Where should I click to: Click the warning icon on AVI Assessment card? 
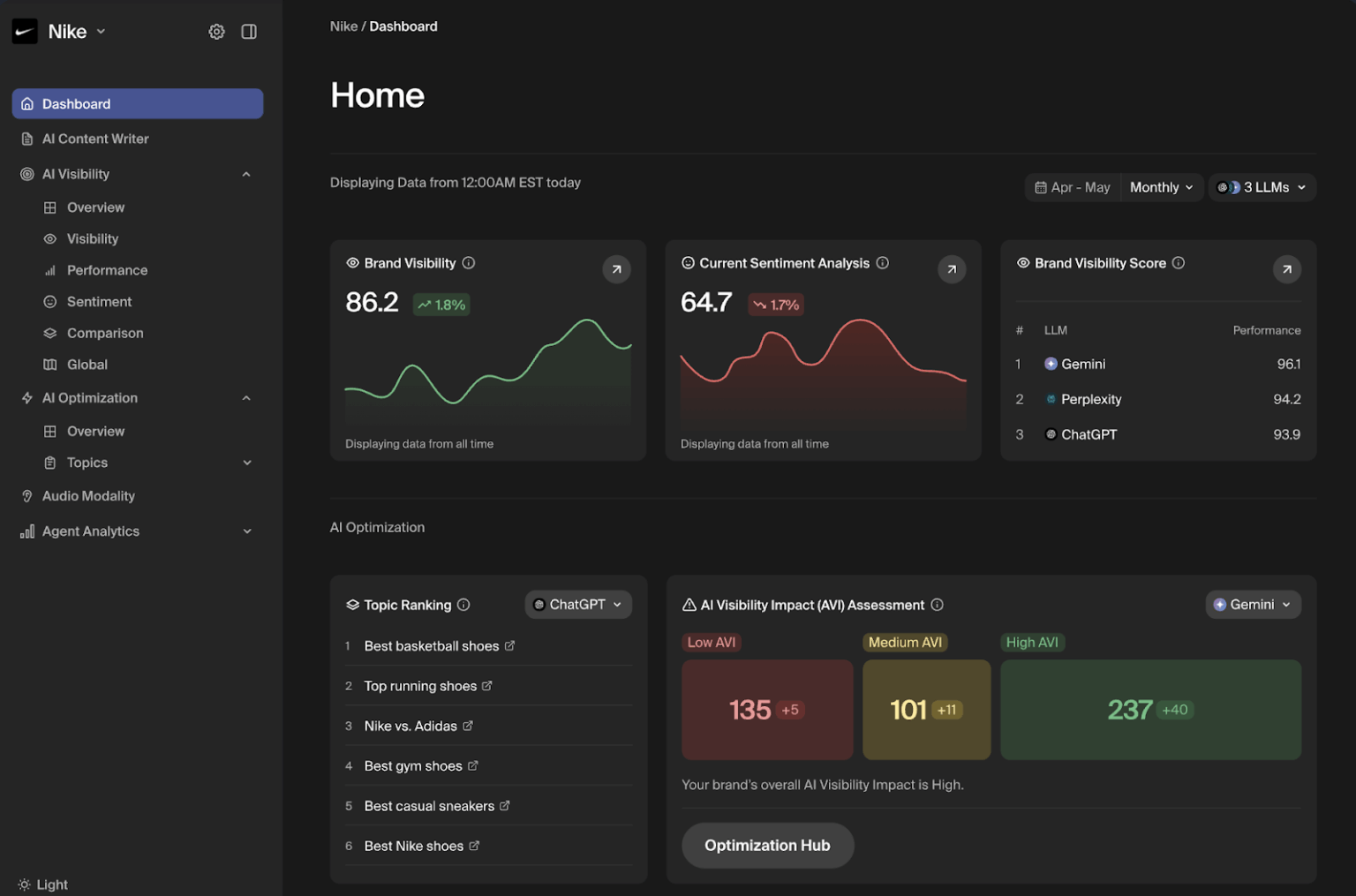689,605
